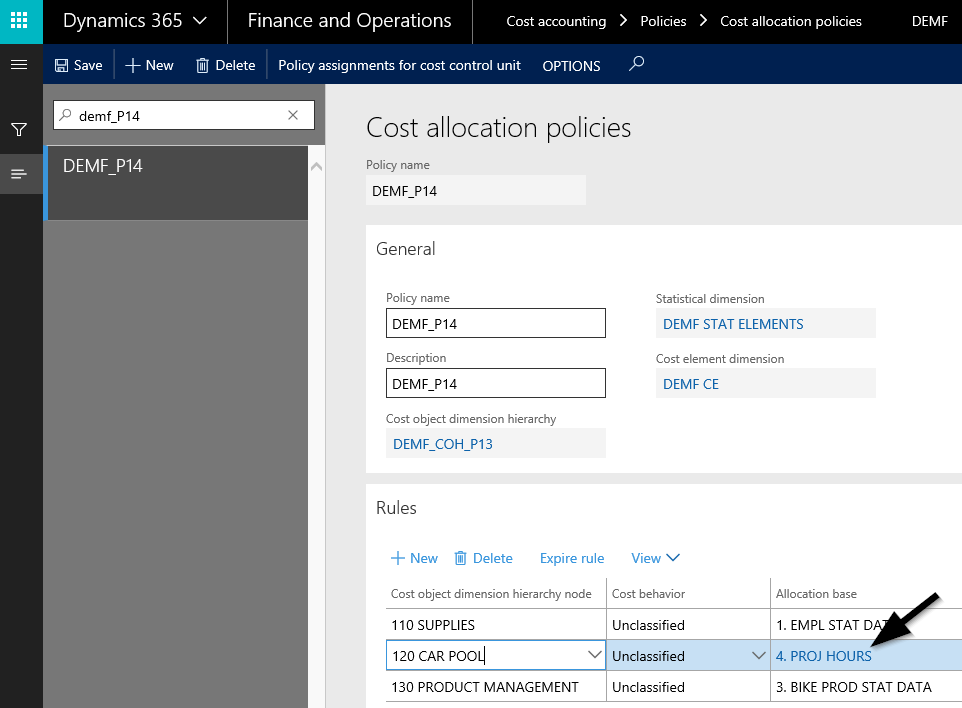Screen dimensions: 962x708
Task: Click the Expire rule button
Action: click(572, 558)
